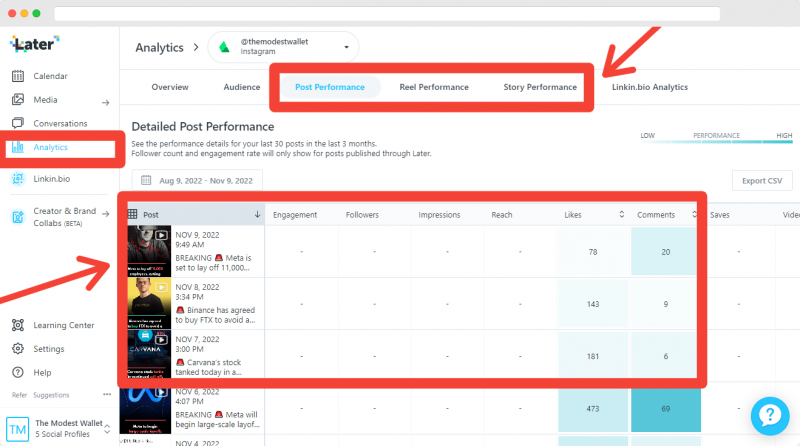
Task: Click the 143 likes cell
Action: [x=593, y=304]
